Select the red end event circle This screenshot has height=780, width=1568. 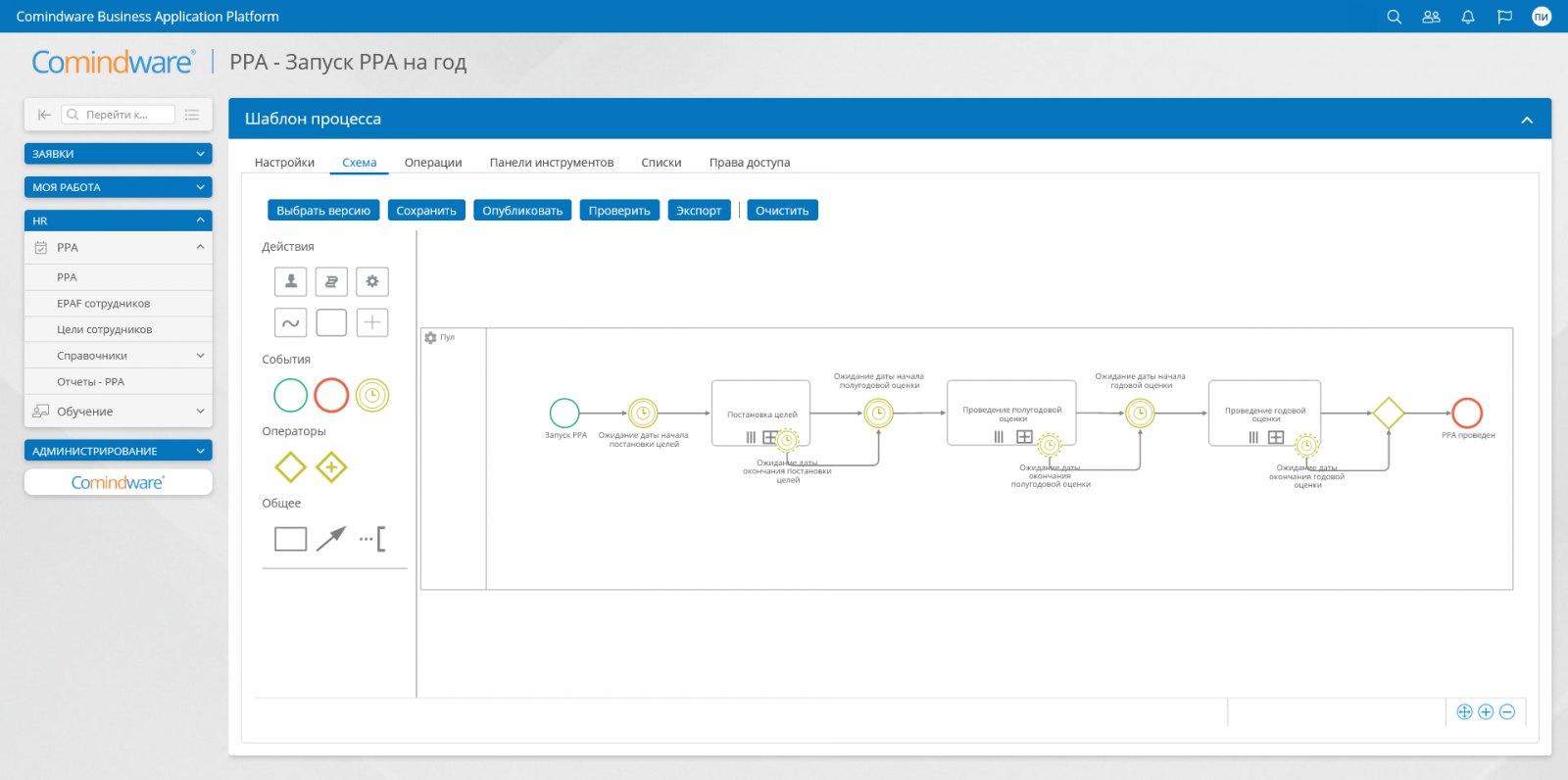pos(331,395)
